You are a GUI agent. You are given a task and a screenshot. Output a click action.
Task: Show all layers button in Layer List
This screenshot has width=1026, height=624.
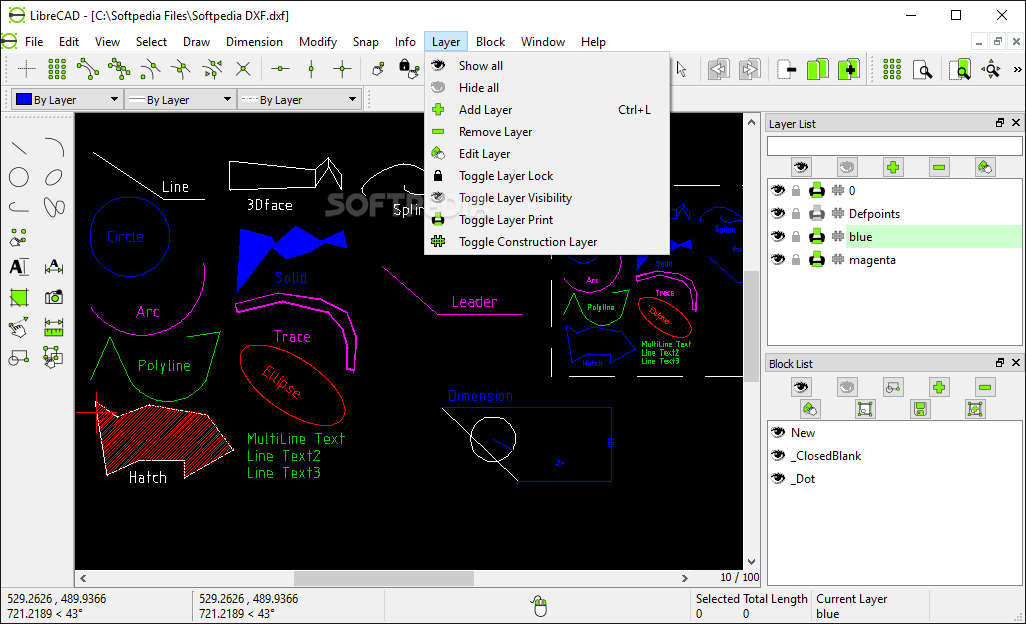tap(800, 167)
